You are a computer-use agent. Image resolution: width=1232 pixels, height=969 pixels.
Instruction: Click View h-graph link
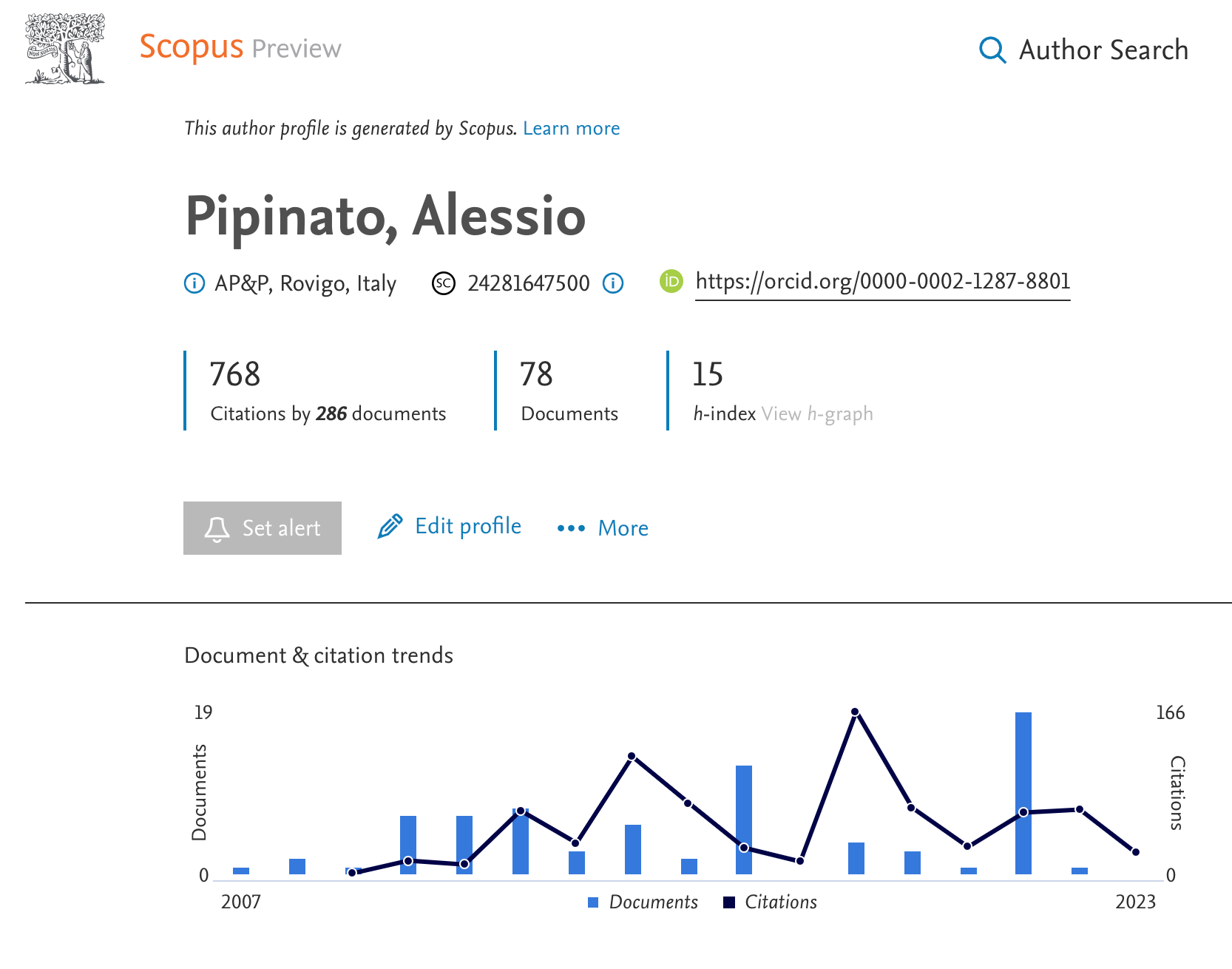click(817, 414)
